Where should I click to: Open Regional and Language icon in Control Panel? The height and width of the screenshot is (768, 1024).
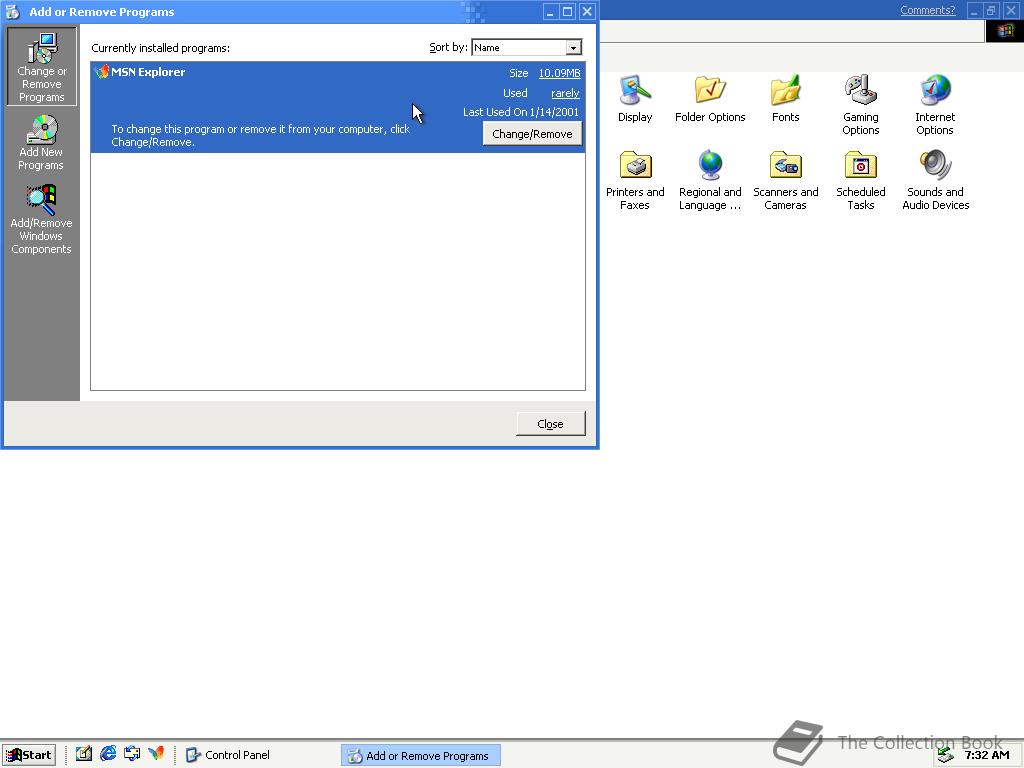[710, 180]
